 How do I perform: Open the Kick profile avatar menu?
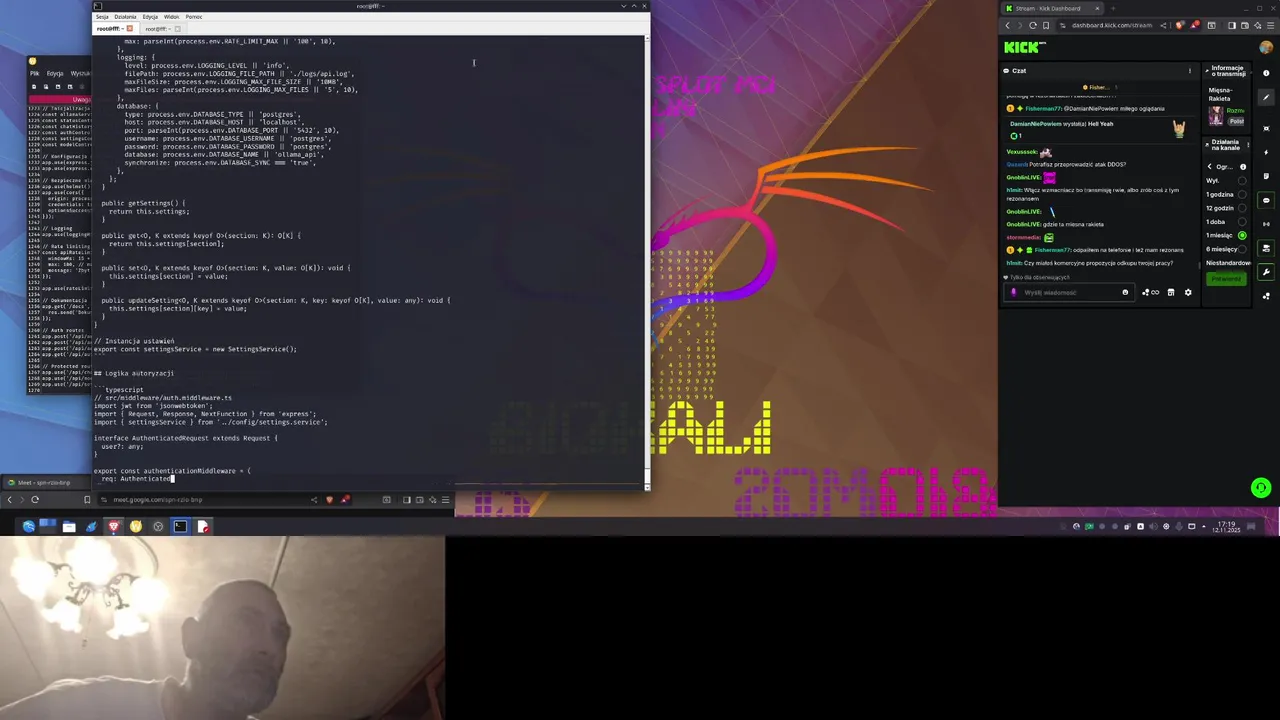[1266, 47]
